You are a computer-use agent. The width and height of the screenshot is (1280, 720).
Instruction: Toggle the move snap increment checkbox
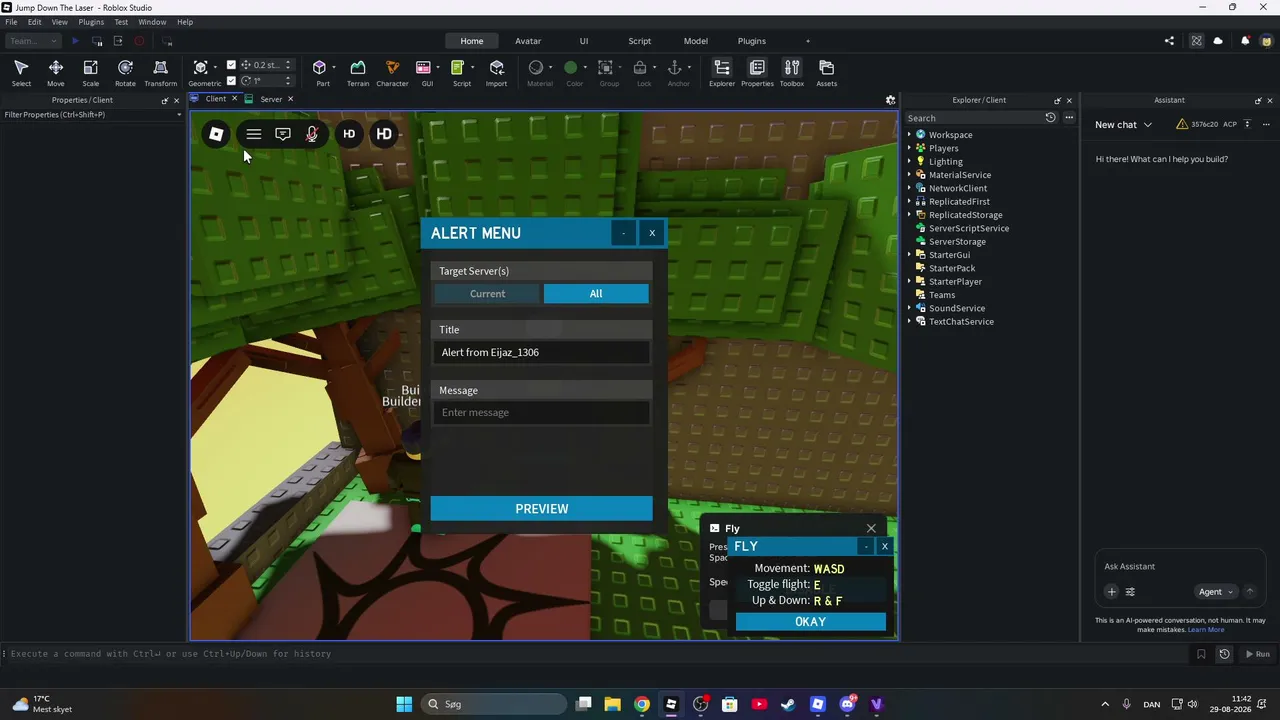pyautogui.click(x=231, y=65)
